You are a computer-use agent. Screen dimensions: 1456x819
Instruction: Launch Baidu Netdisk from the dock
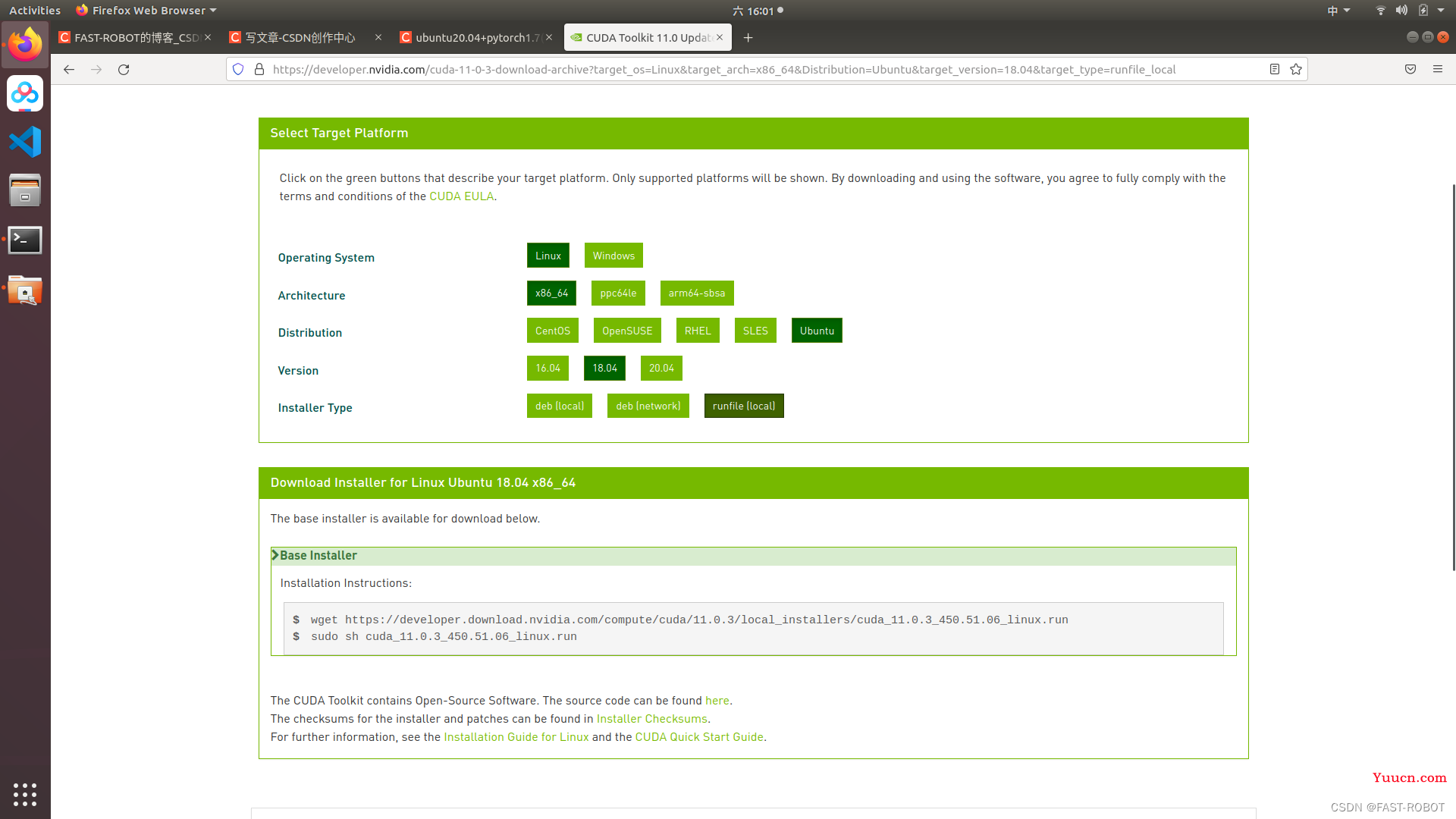(25, 93)
